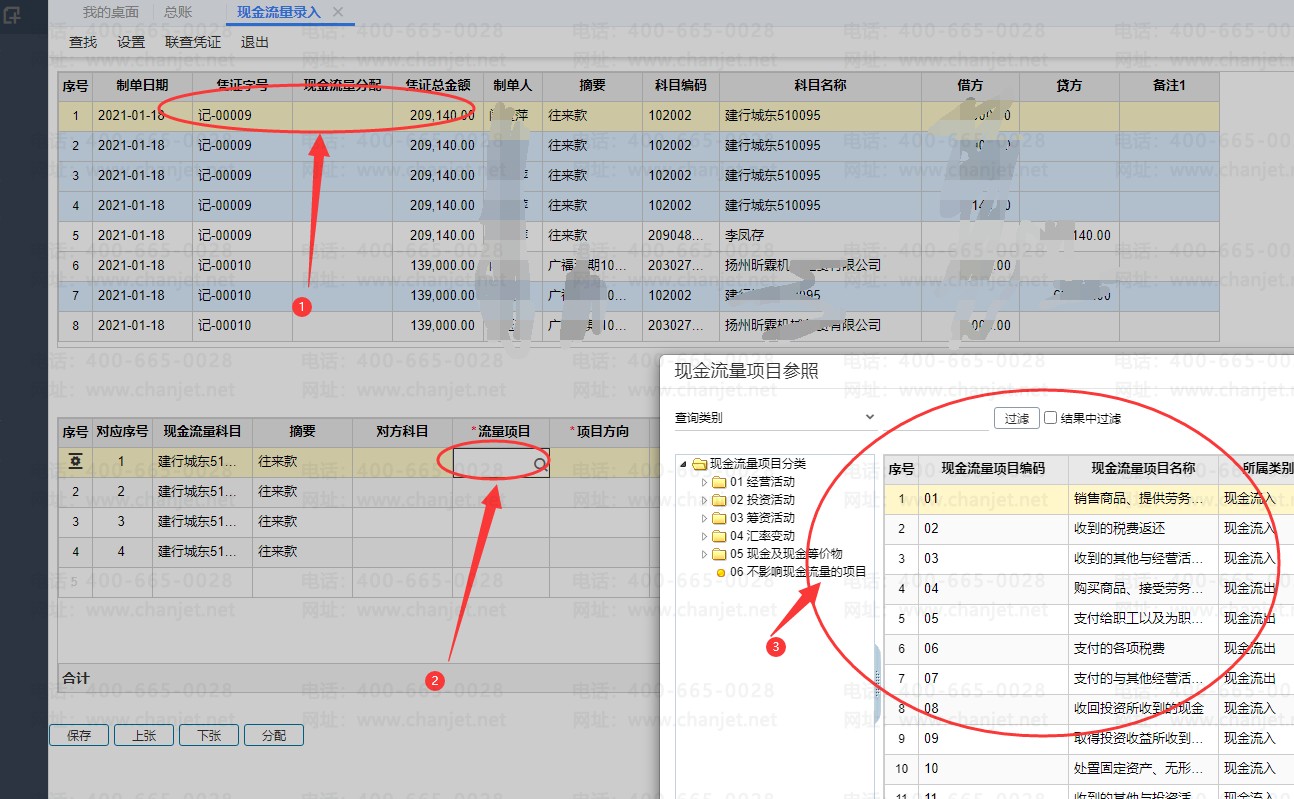Switch to the 总账 tab
The image size is (1294, 799).
click(178, 12)
